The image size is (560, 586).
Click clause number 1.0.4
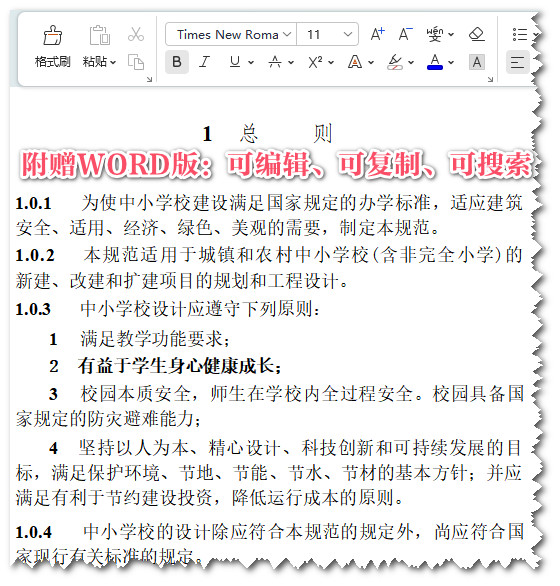pyautogui.click(x=34, y=532)
